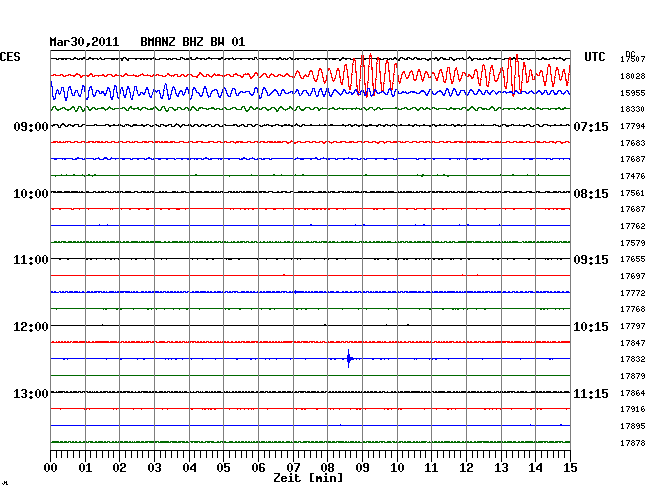This screenshot has height=494, width=650.
Task: Click the 13:00 local time label
Action: point(31,393)
